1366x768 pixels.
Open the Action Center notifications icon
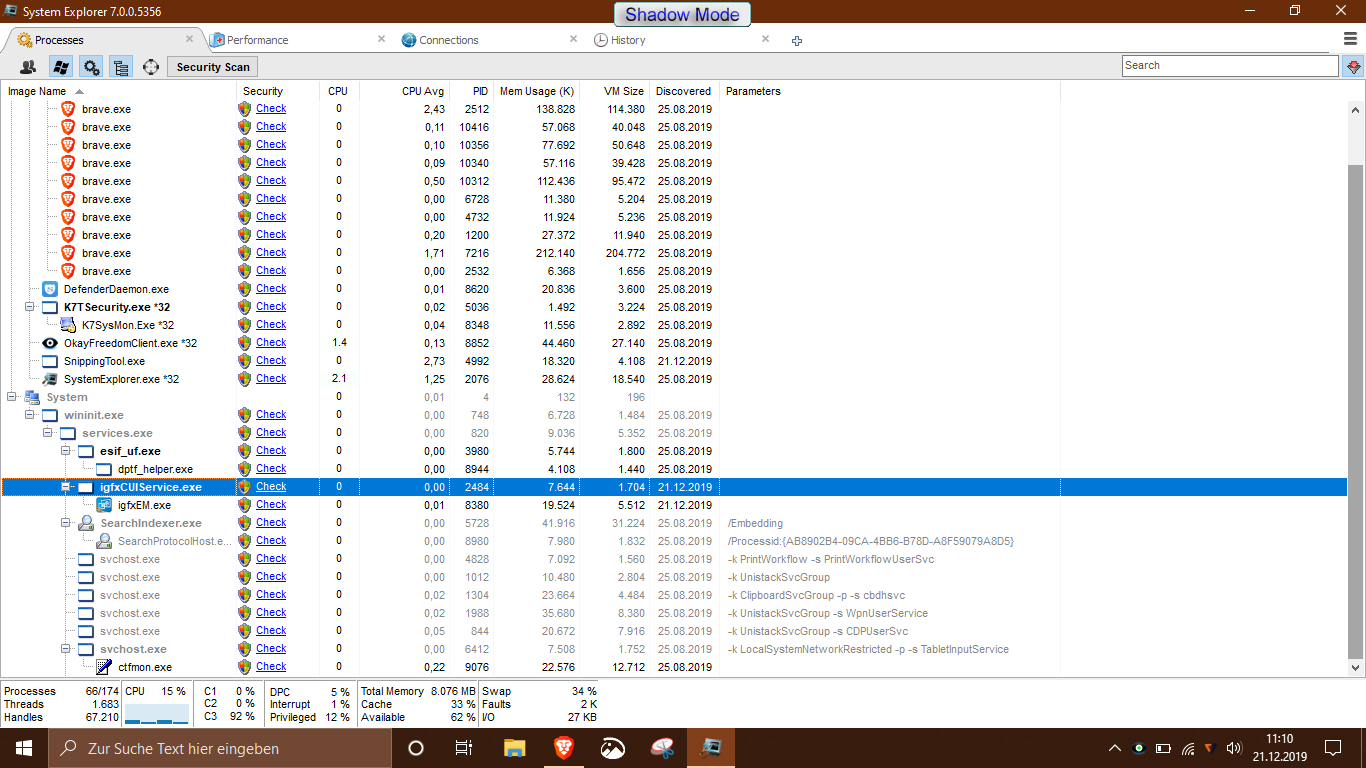tap(1333, 748)
